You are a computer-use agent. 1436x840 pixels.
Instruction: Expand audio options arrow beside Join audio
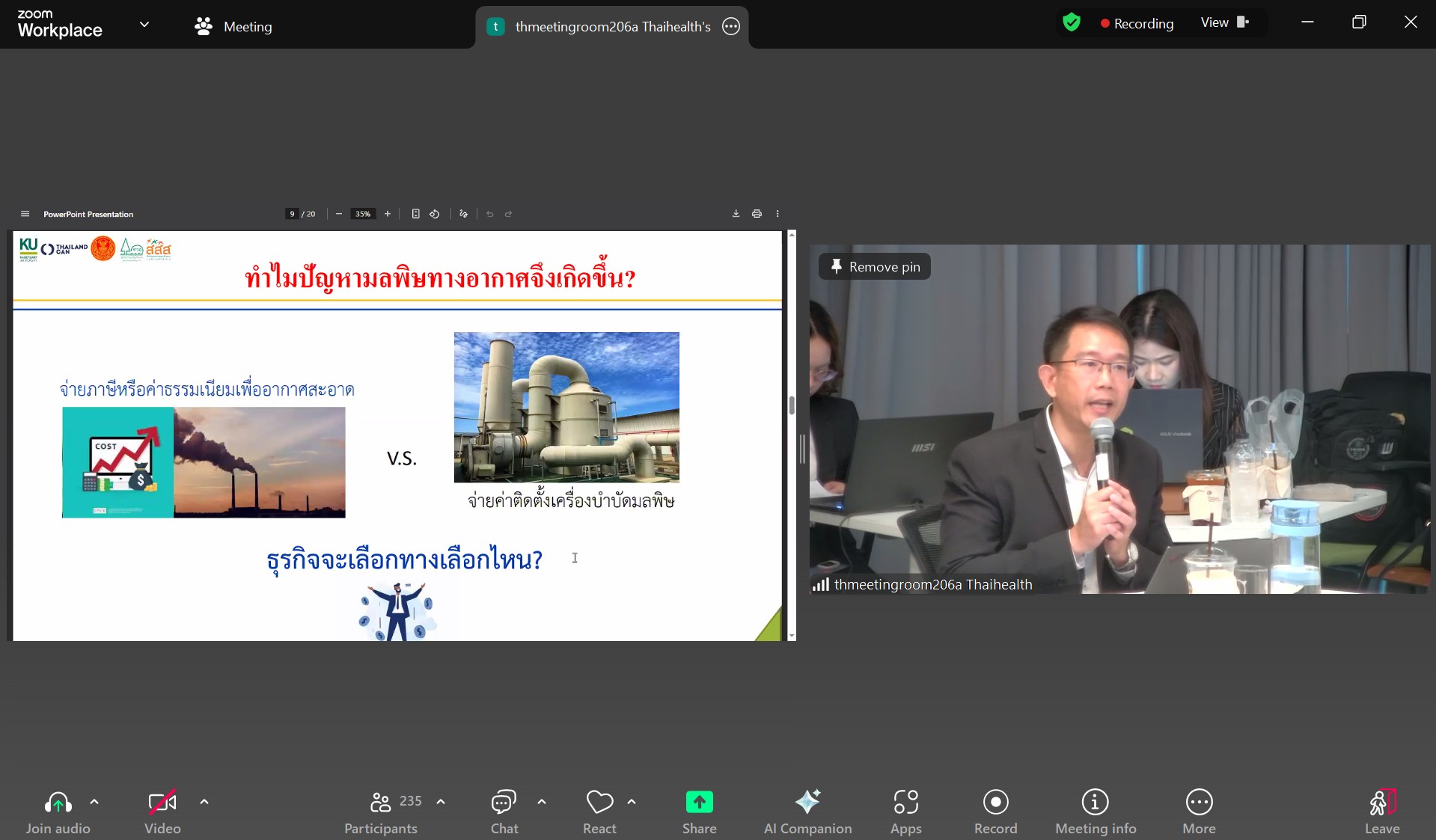pyautogui.click(x=94, y=802)
